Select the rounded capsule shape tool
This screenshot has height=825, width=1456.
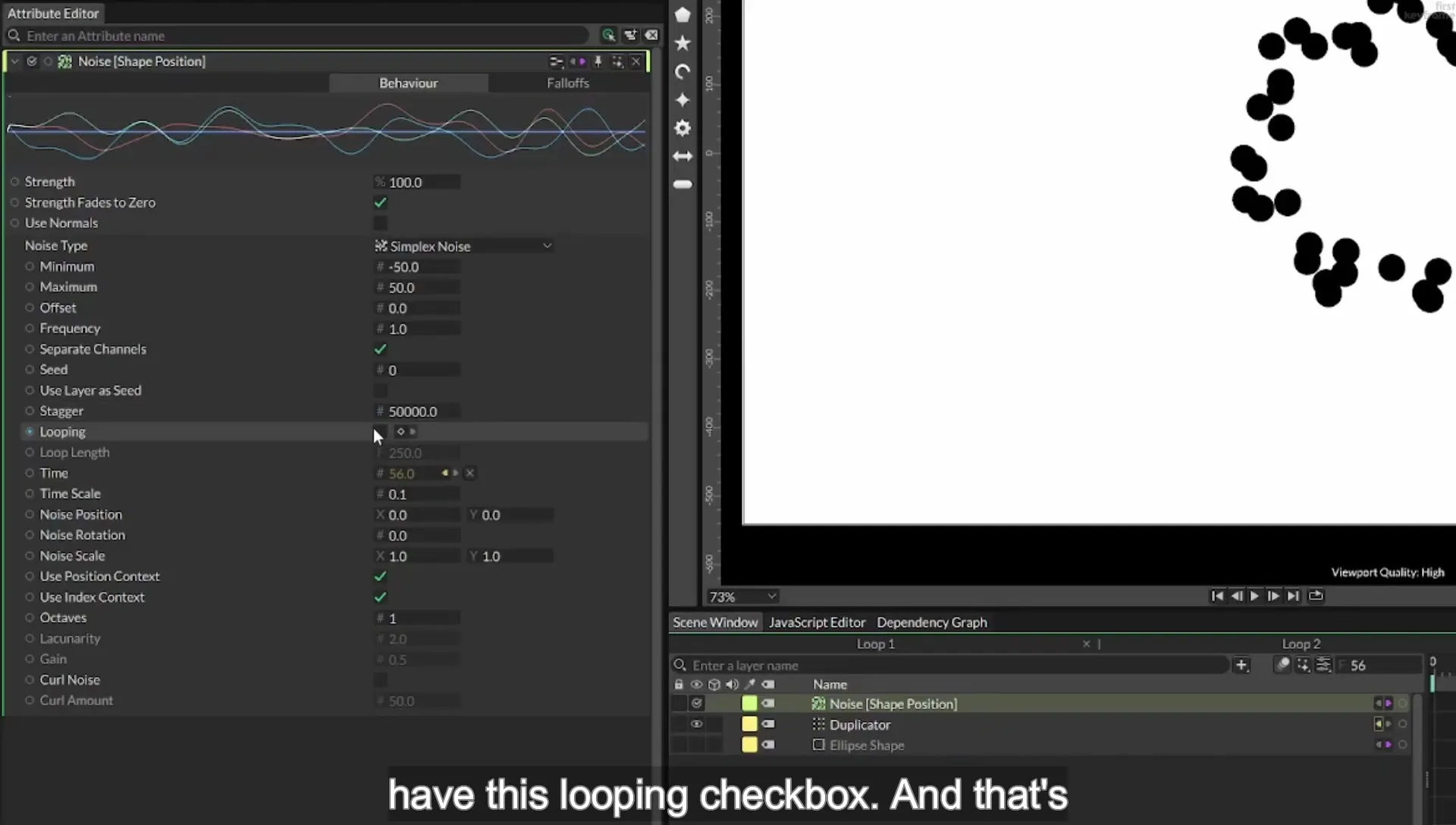(682, 184)
